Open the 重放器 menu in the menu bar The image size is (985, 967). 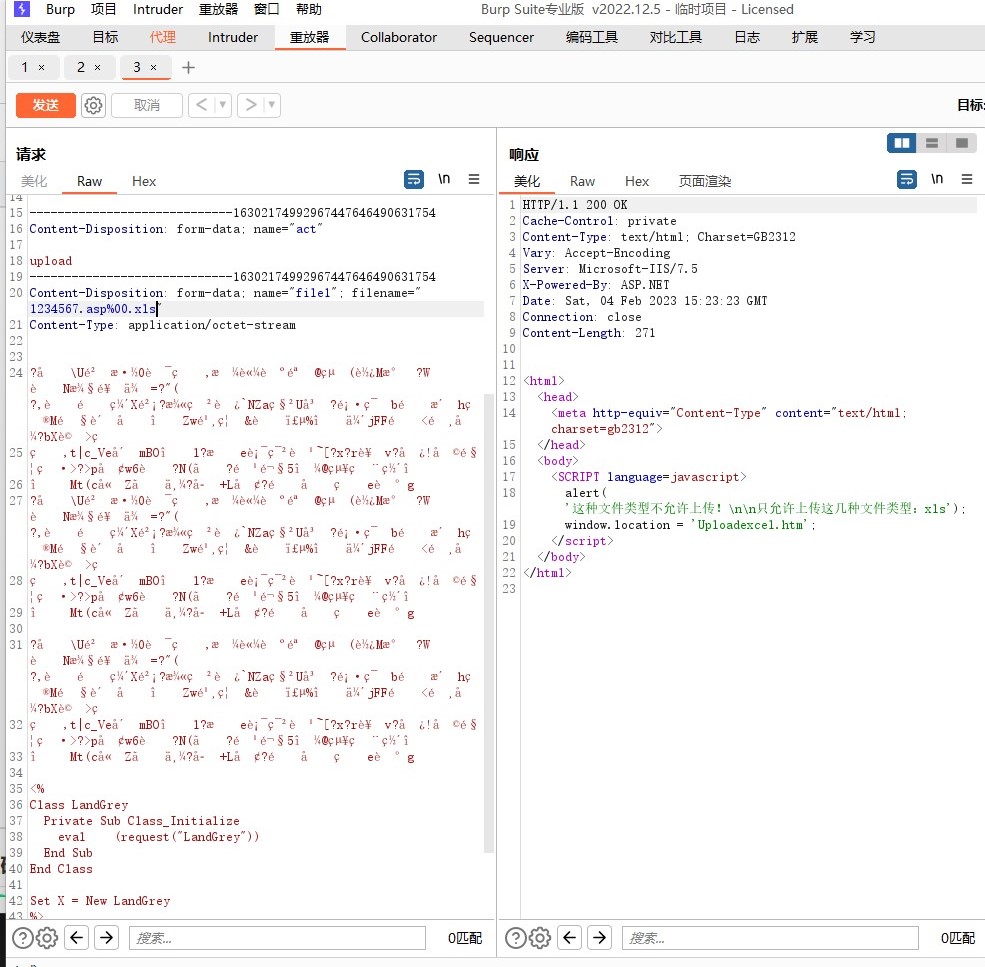pos(219,9)
